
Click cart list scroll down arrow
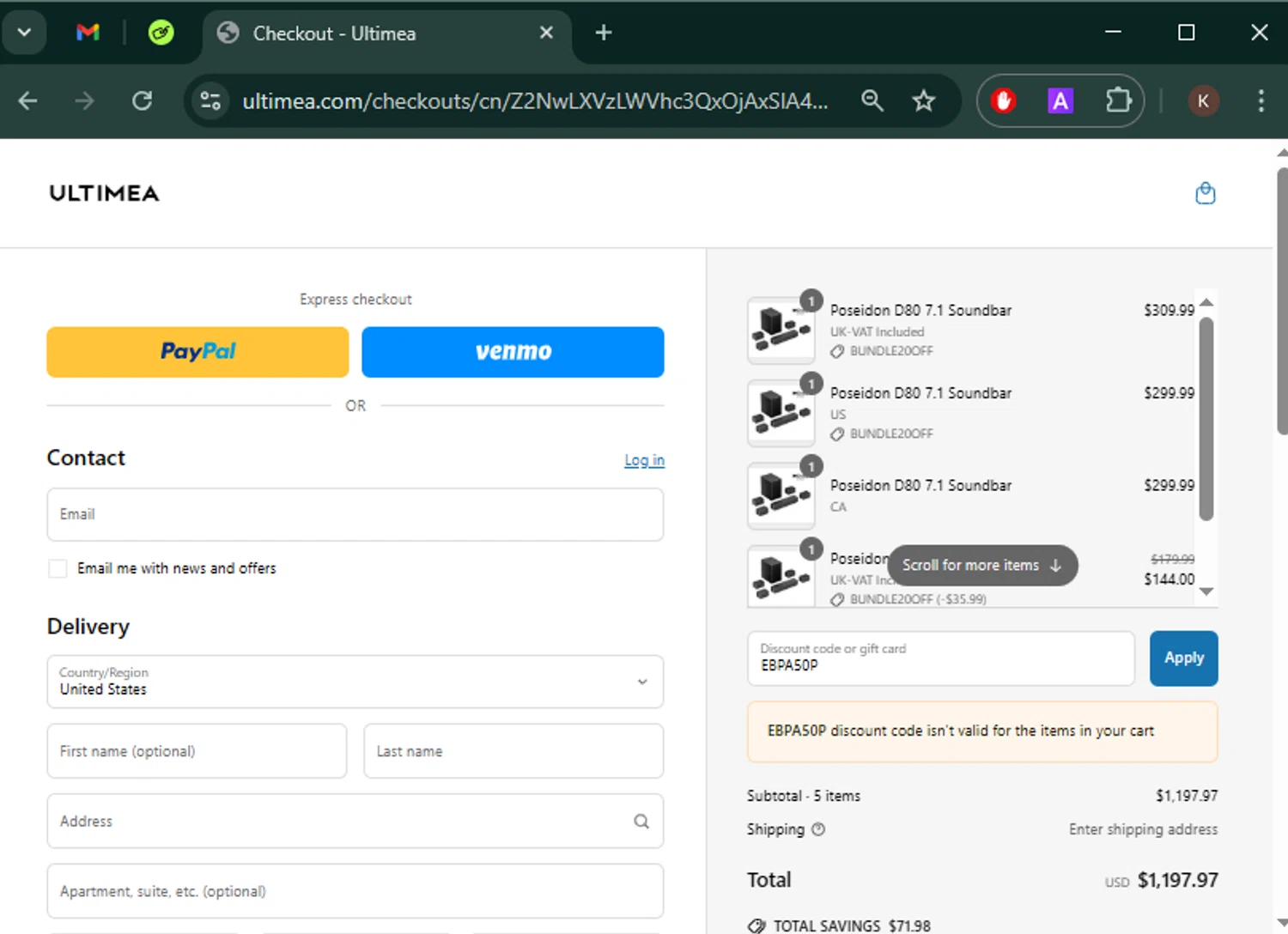pos(1206,591)
